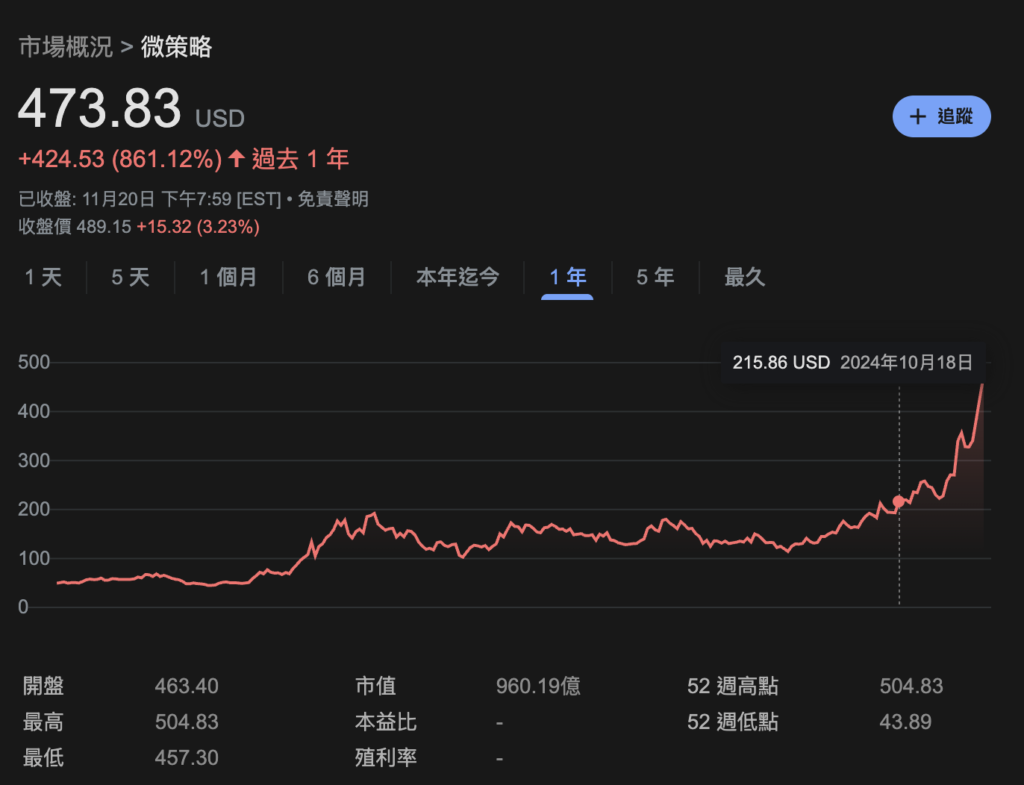Screen dimensions: 1024x785
Task: Click the 市值 value 960.19億
Action: tap(538, 686)
